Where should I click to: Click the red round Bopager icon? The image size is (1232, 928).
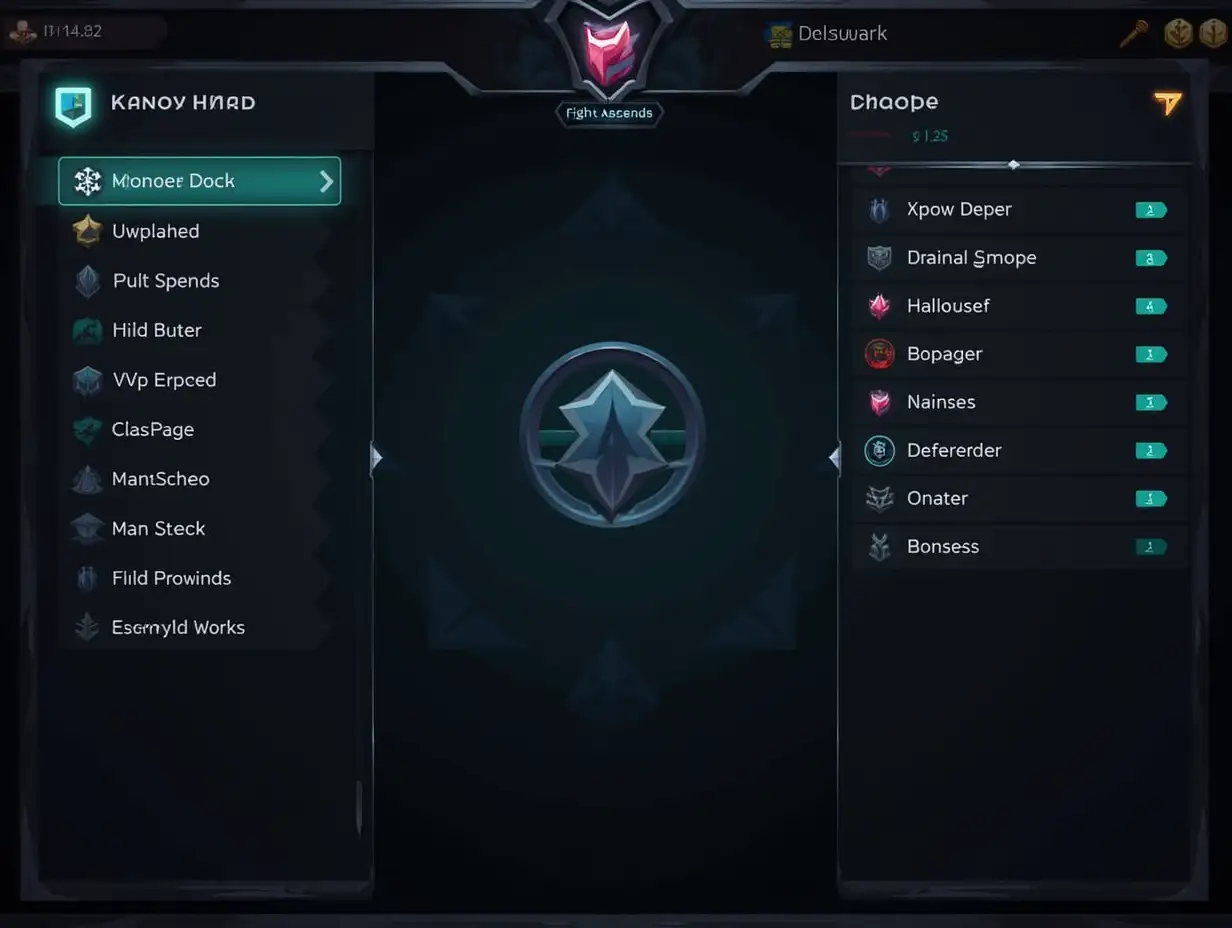coord(879,354)
